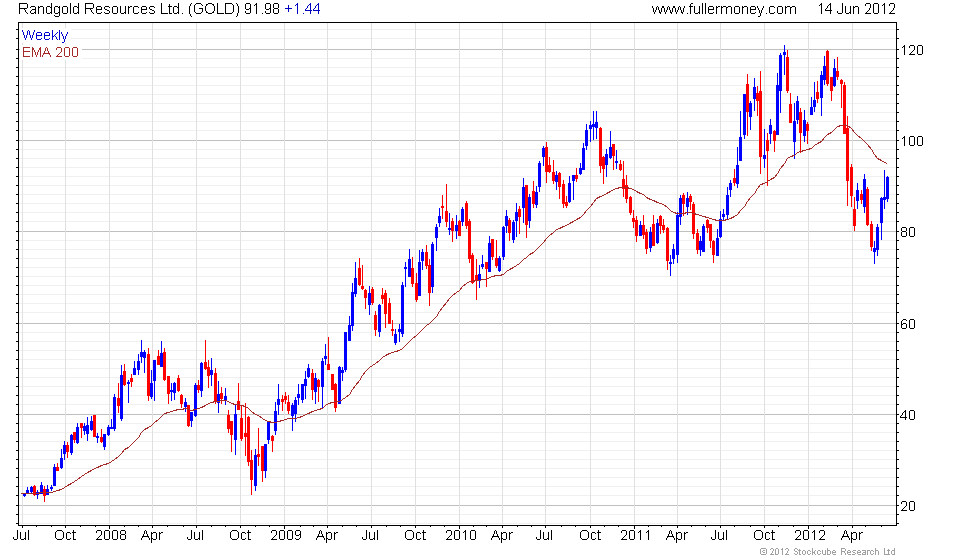Click the 2009 year axis label
Viewport: 980px width, 560px height.
pyautogui.click(x=286, y=536)
